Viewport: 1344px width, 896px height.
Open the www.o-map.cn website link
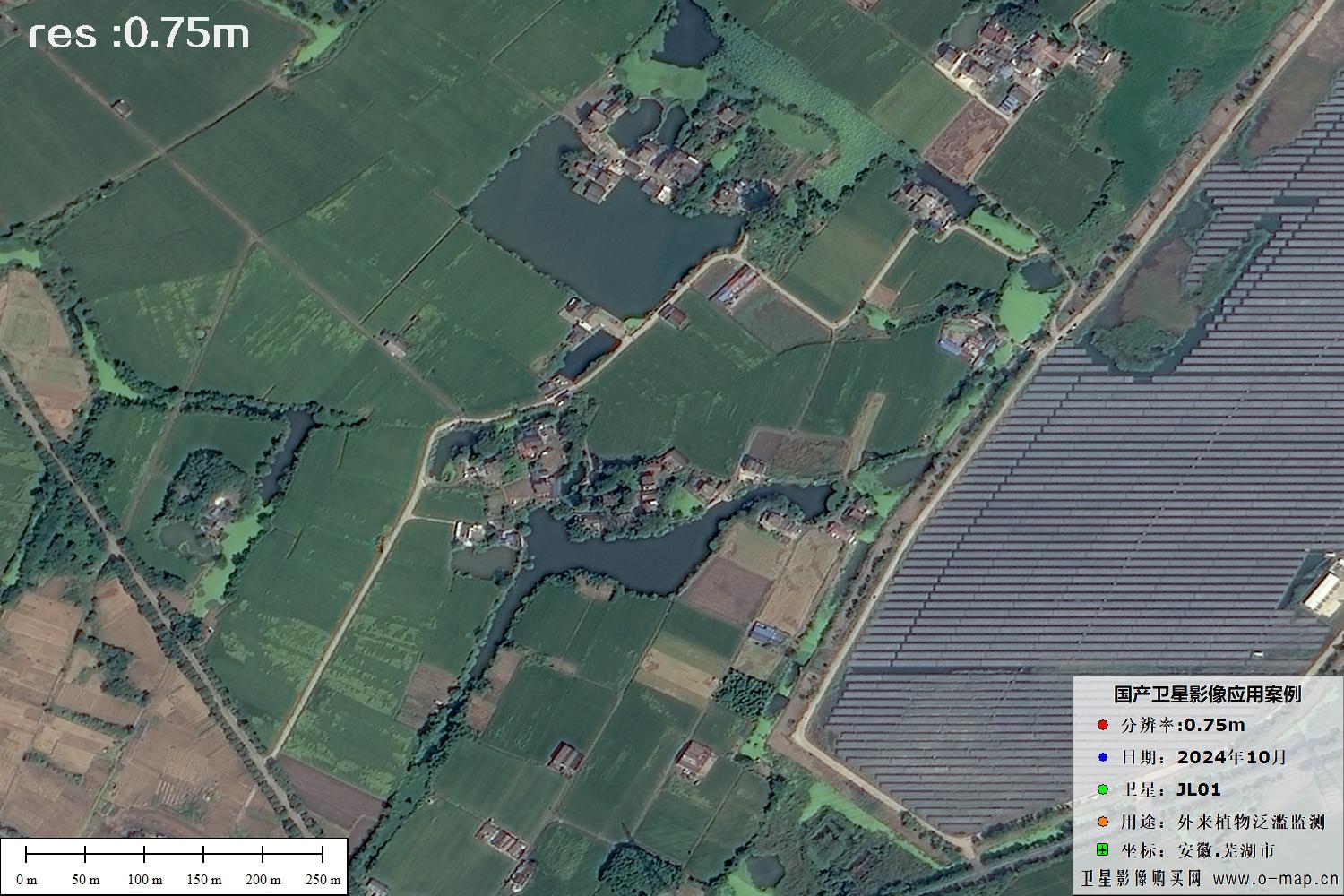pos(1276,878)
